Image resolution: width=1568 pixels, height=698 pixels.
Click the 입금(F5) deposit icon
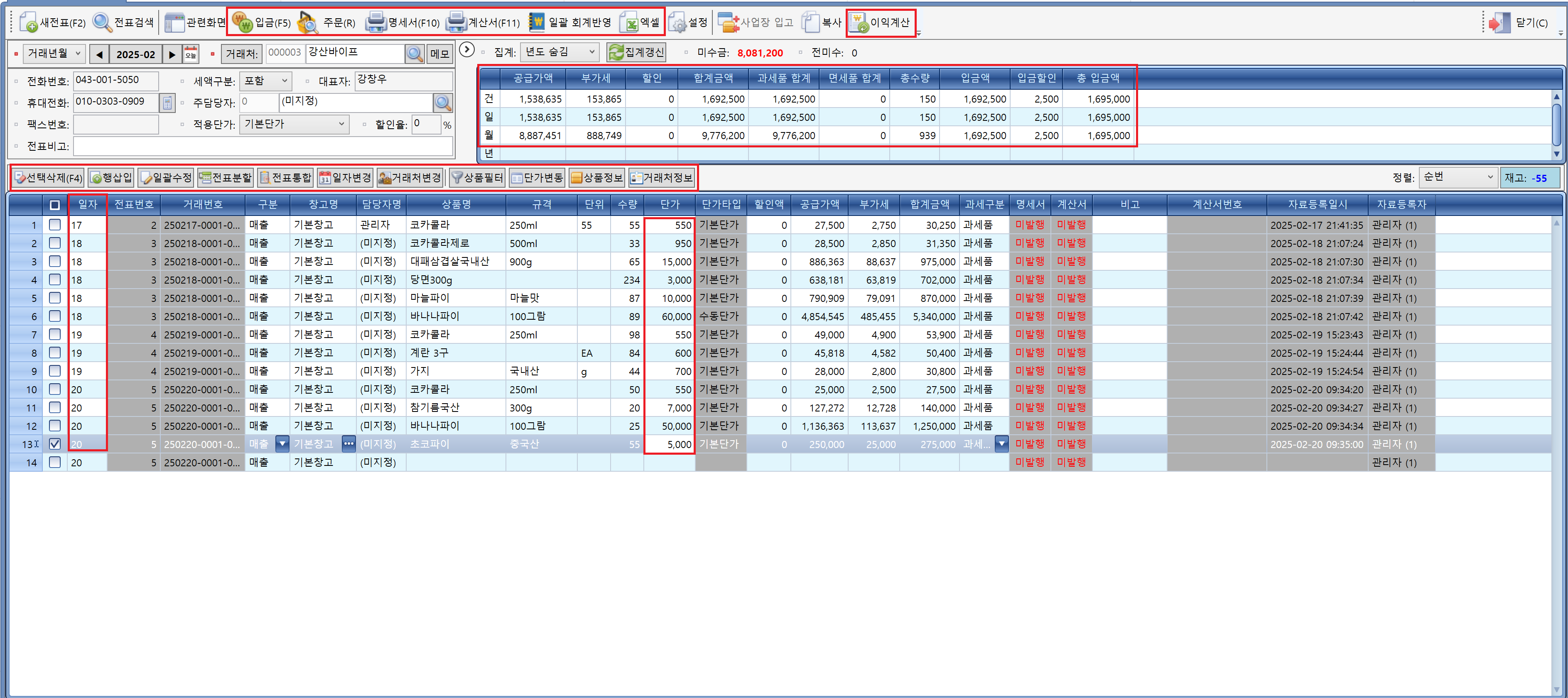click(x=242, y=23)
